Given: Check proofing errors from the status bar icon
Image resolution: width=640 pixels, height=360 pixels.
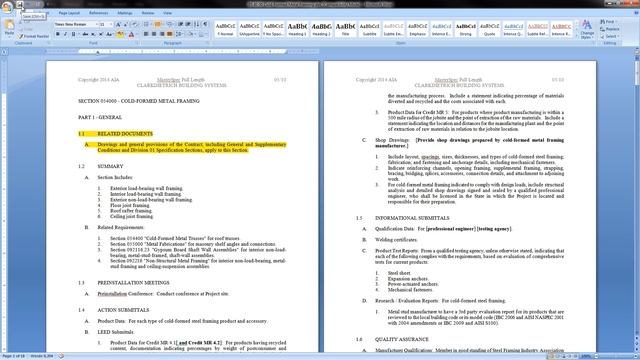Looking at the screenshot, I should click(61, 356).
